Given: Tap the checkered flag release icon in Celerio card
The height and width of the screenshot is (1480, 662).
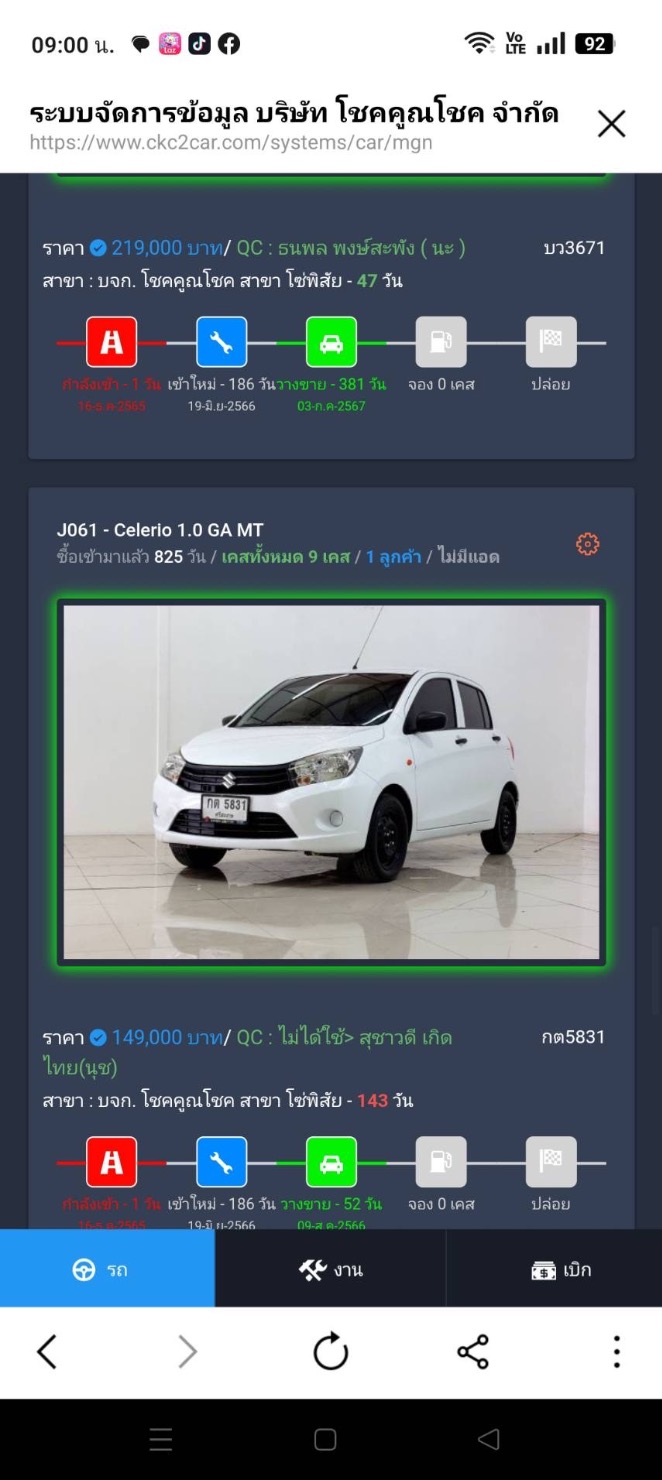Looking at the screenshot, I should point(551,1162).
